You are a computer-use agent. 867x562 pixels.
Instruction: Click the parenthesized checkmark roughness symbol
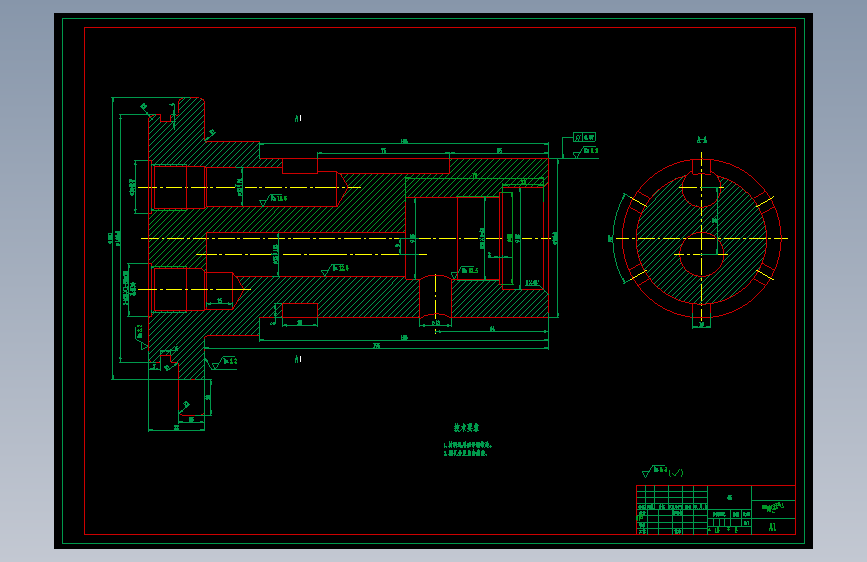676,473
